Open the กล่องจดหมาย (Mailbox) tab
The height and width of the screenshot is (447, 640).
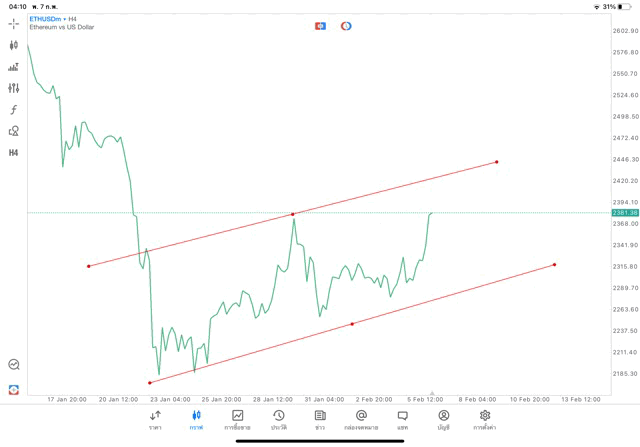361,419
